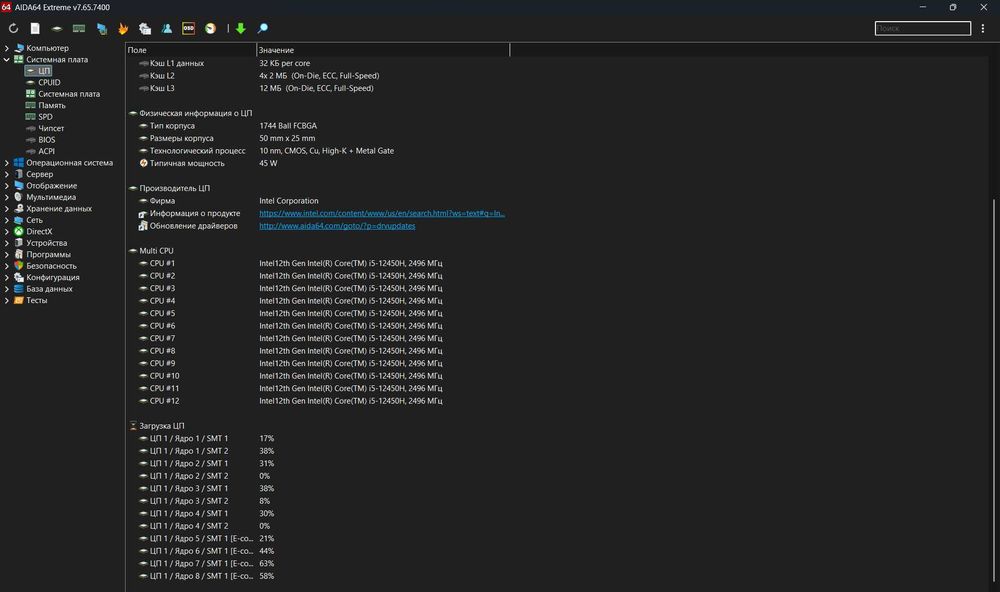The width and height of the screenshot is (1000, 592).
Task: Click the magnifier search toolbar icon
Action: 262,29
